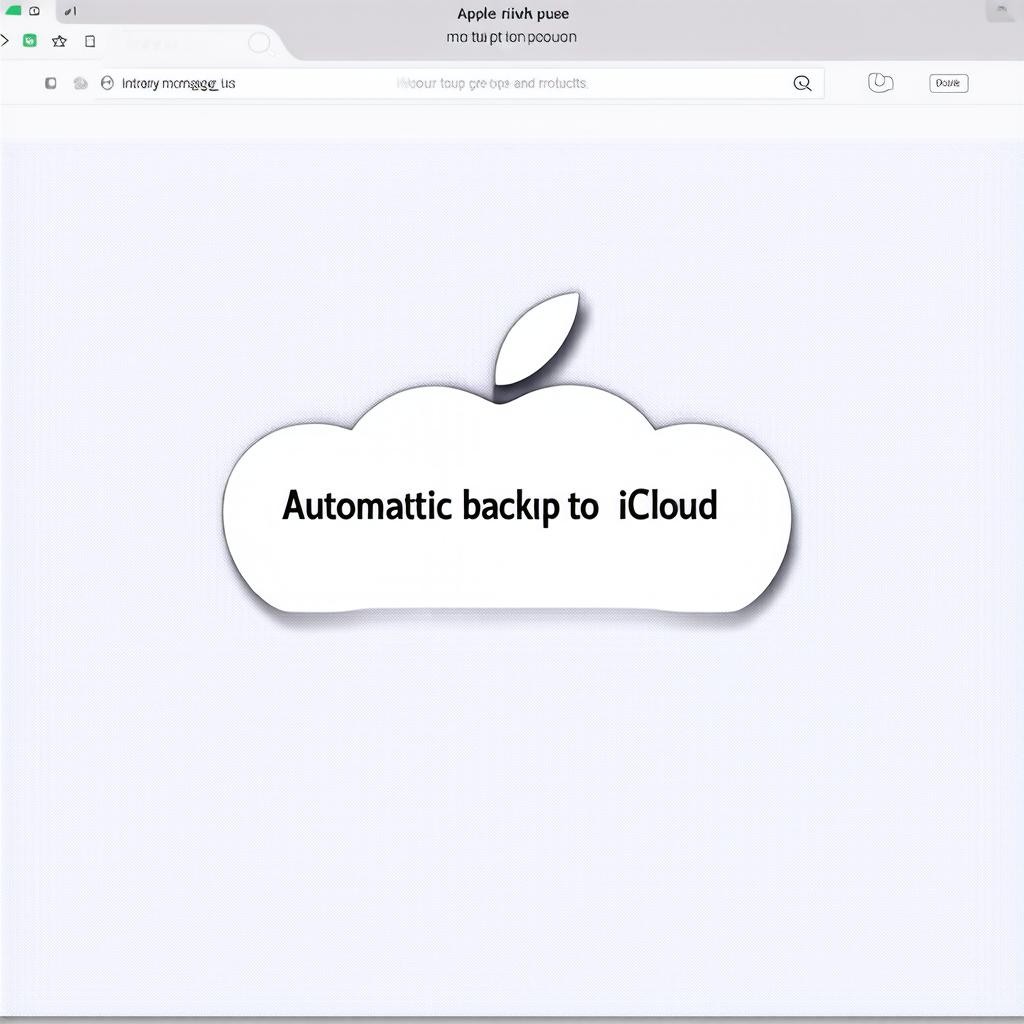Viewport: 1024px width, 1024px height.
Task: Click the gray cloud icon near address bar
Action: tap(80, 84)
